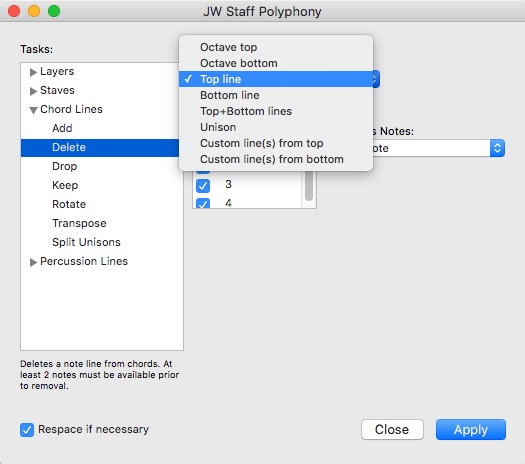This screenshot has width=525, height=464.
Task: Uncheck the checkbox for item 4
Action: [x=203, y=203]
